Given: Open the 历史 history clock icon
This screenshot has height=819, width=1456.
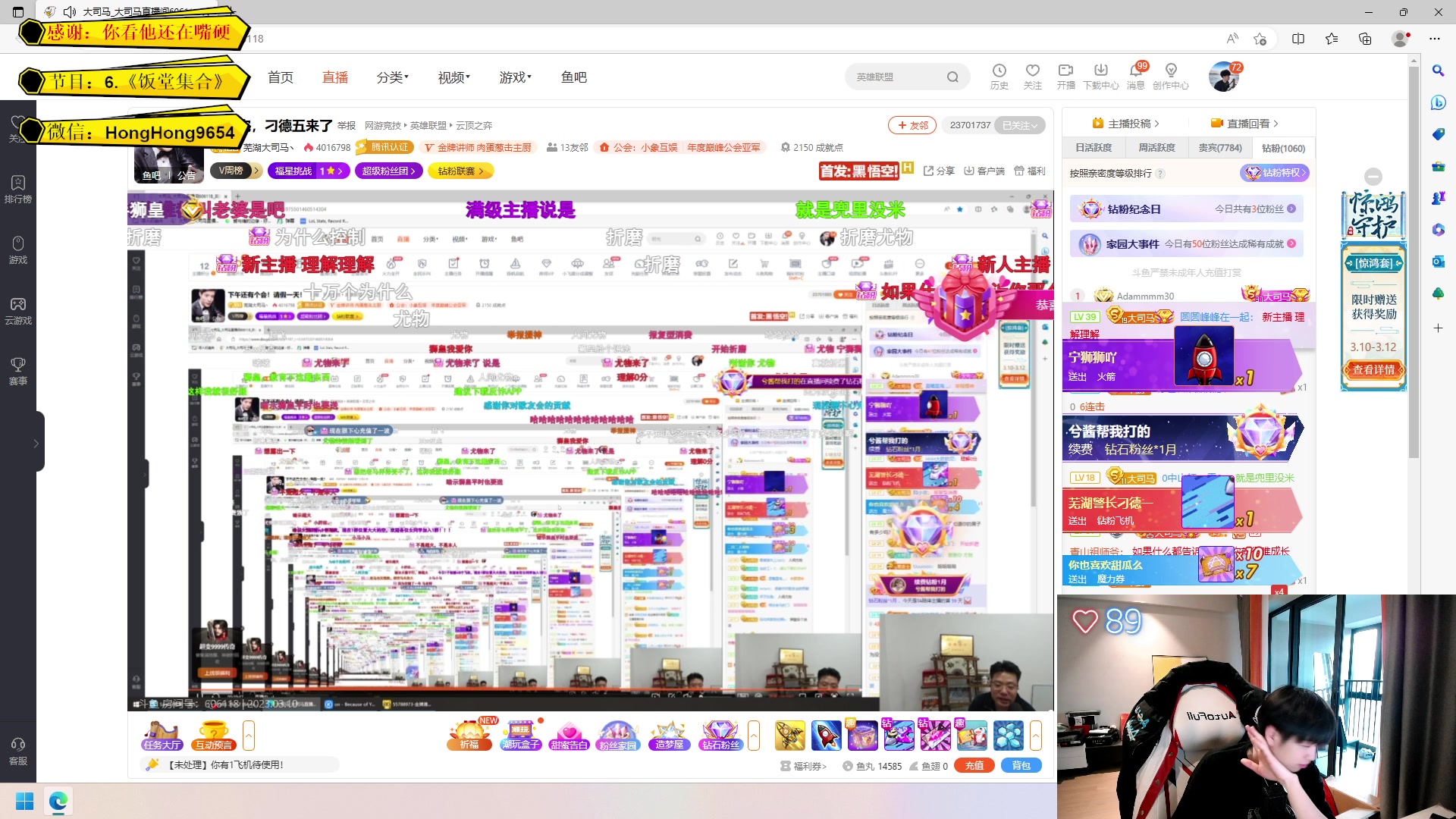Looking at the screenshot, I should [x=999, y=76].
